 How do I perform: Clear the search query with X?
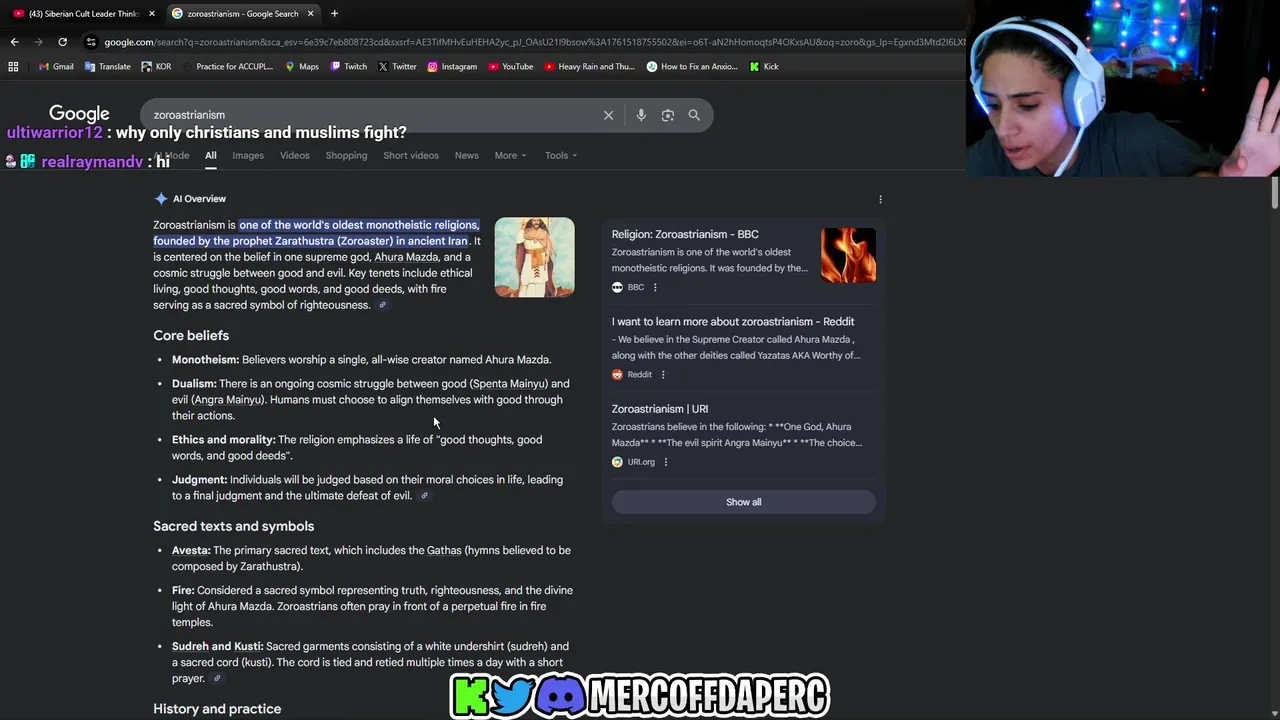click(608, 115)
